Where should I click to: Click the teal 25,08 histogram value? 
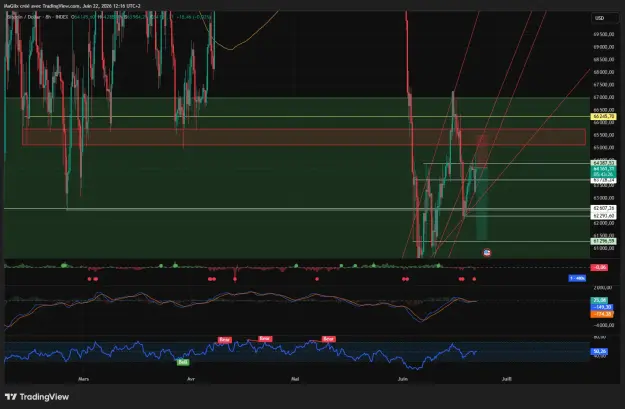[599, 300]
